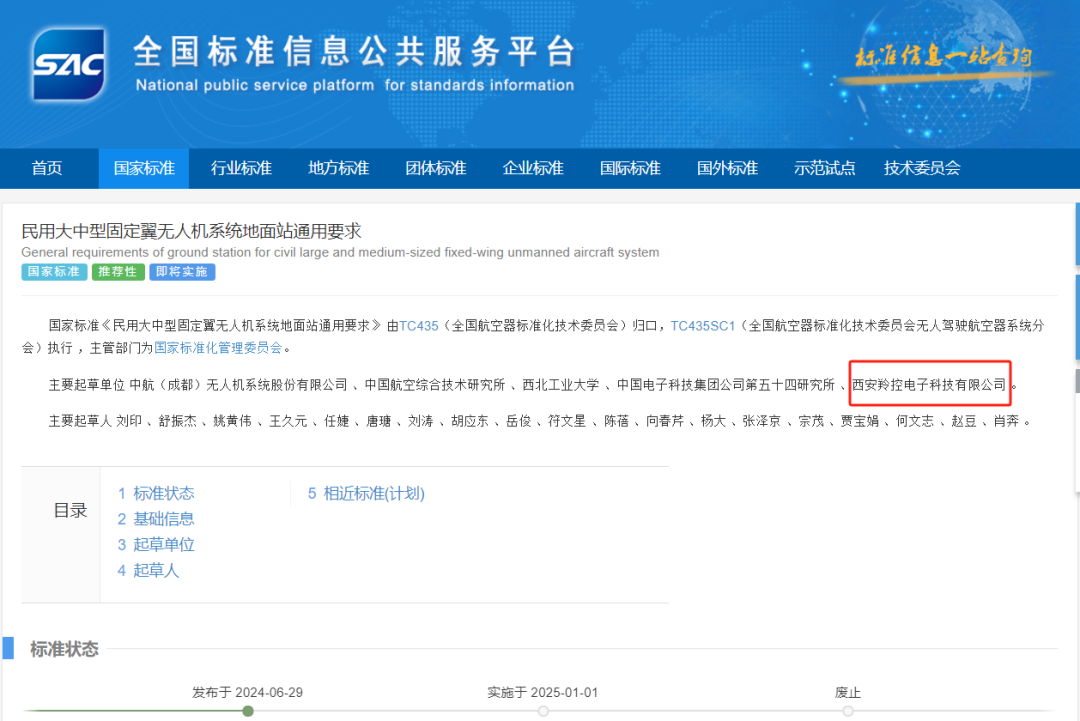Jump to 标准状态 in contents
Screen dimensions: 1080x721
156,493
